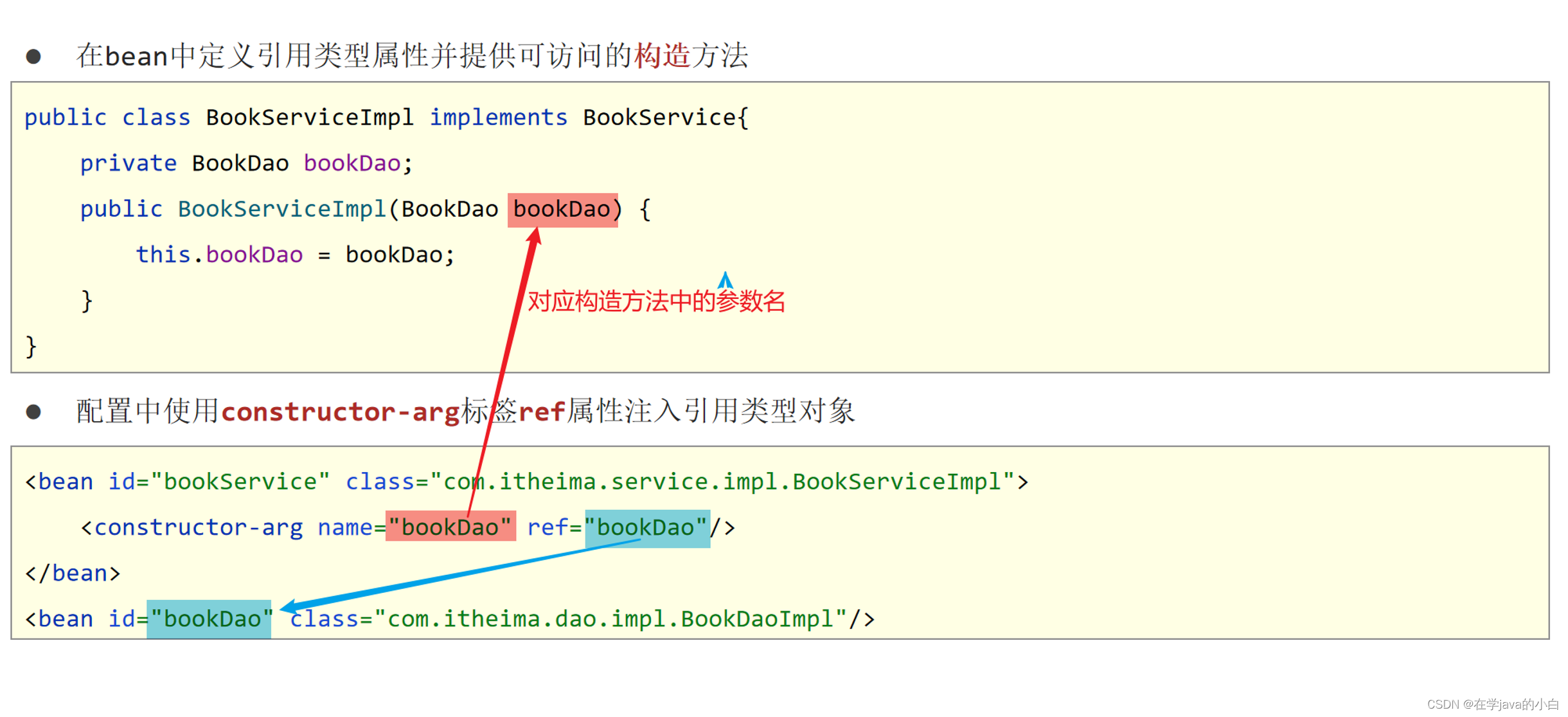Click the red arrowhead below bookDao parameter

(x=533, y=237)
